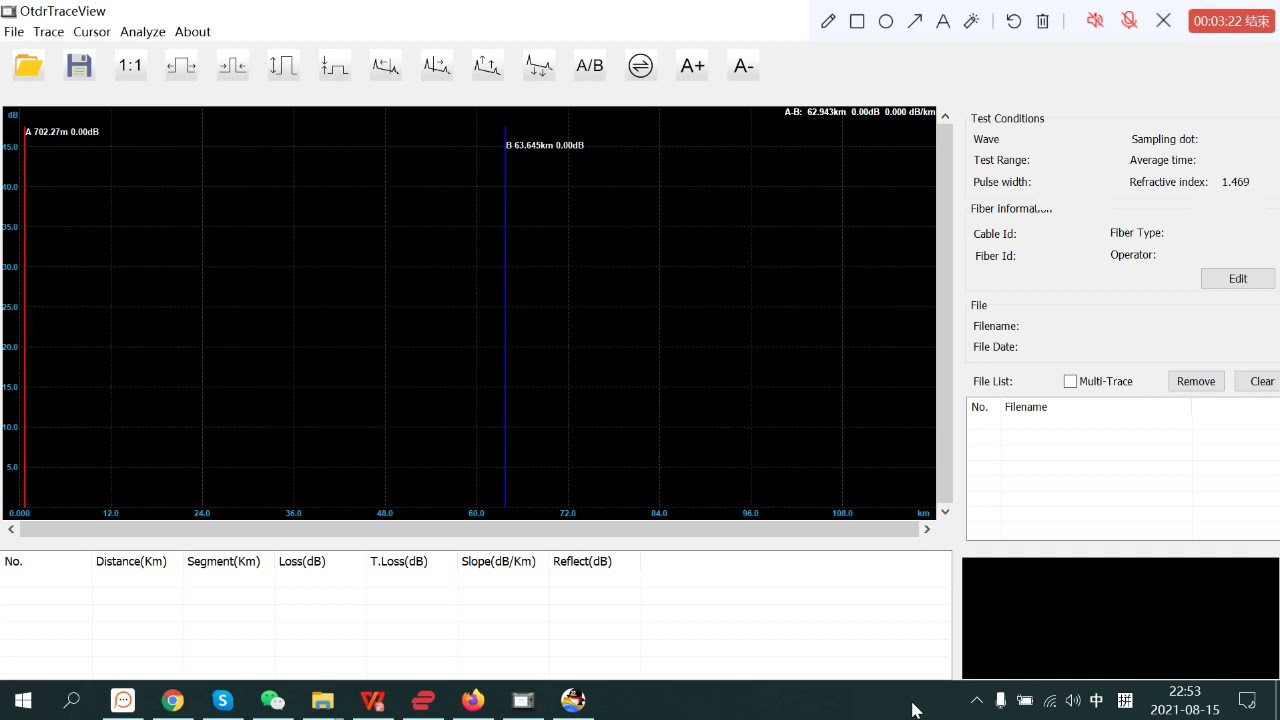Save the trace using the floppy disk icon
The height and width of the screenshot is (720, 1280).
79,66
